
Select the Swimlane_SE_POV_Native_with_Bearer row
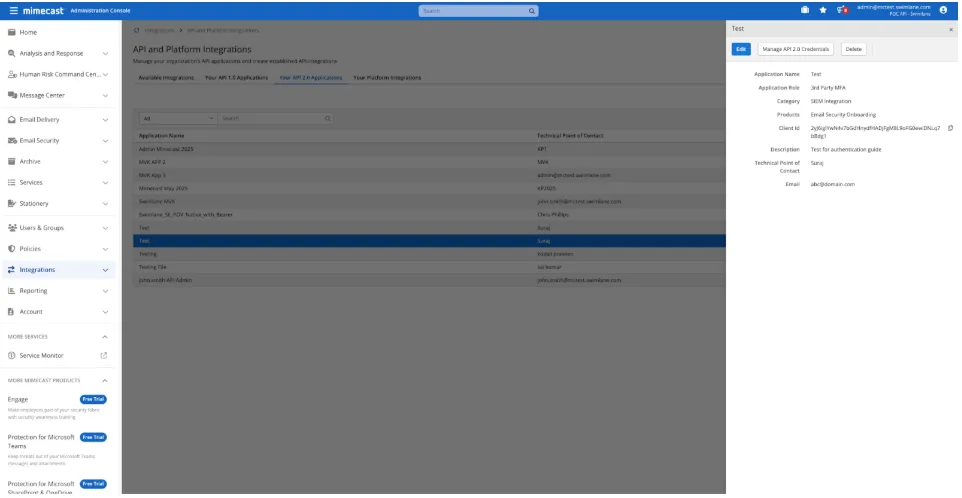pos(429,215)
